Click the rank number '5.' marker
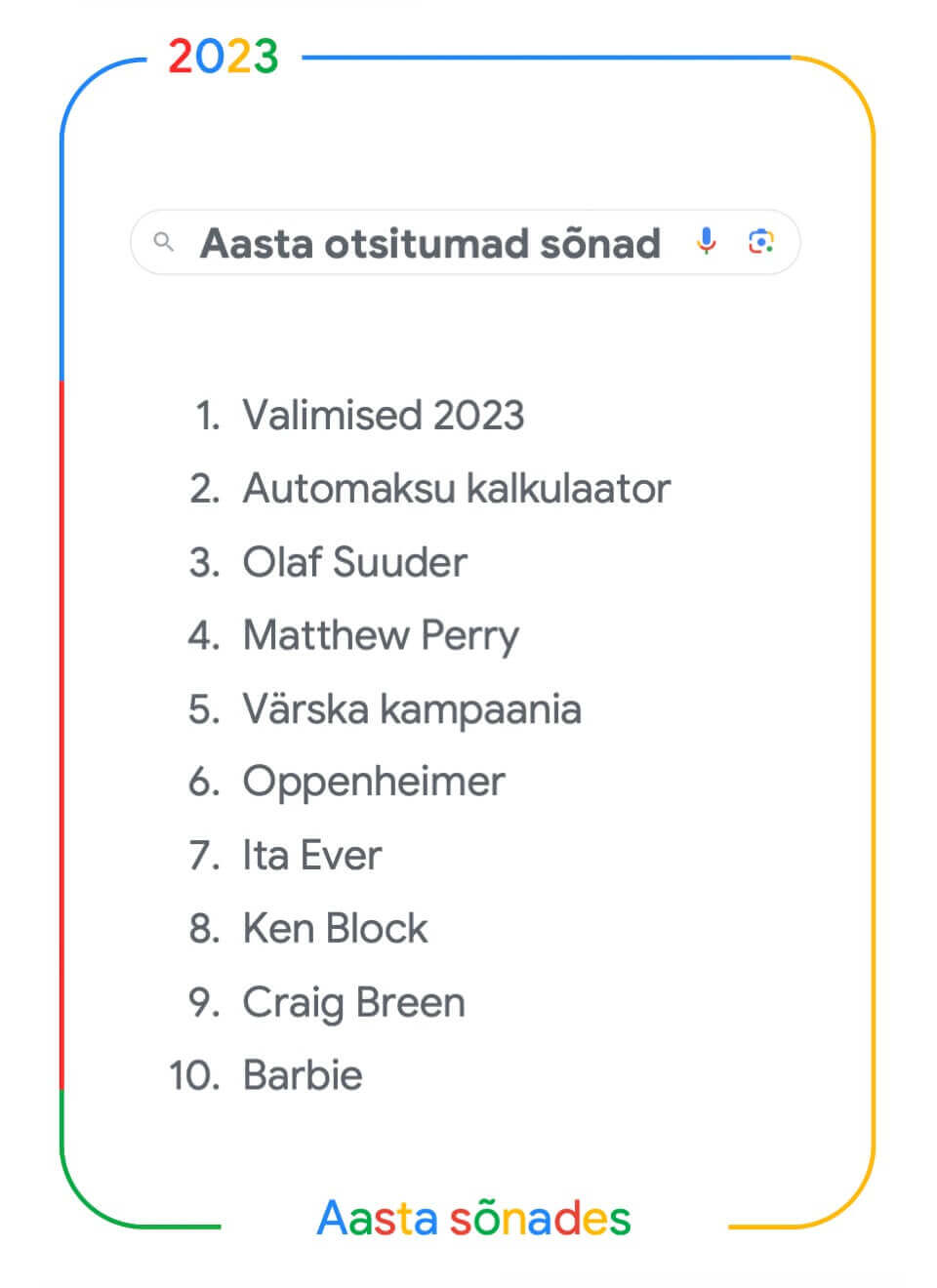Screen dimensions: 937x1288 click(x=205, y=708)
